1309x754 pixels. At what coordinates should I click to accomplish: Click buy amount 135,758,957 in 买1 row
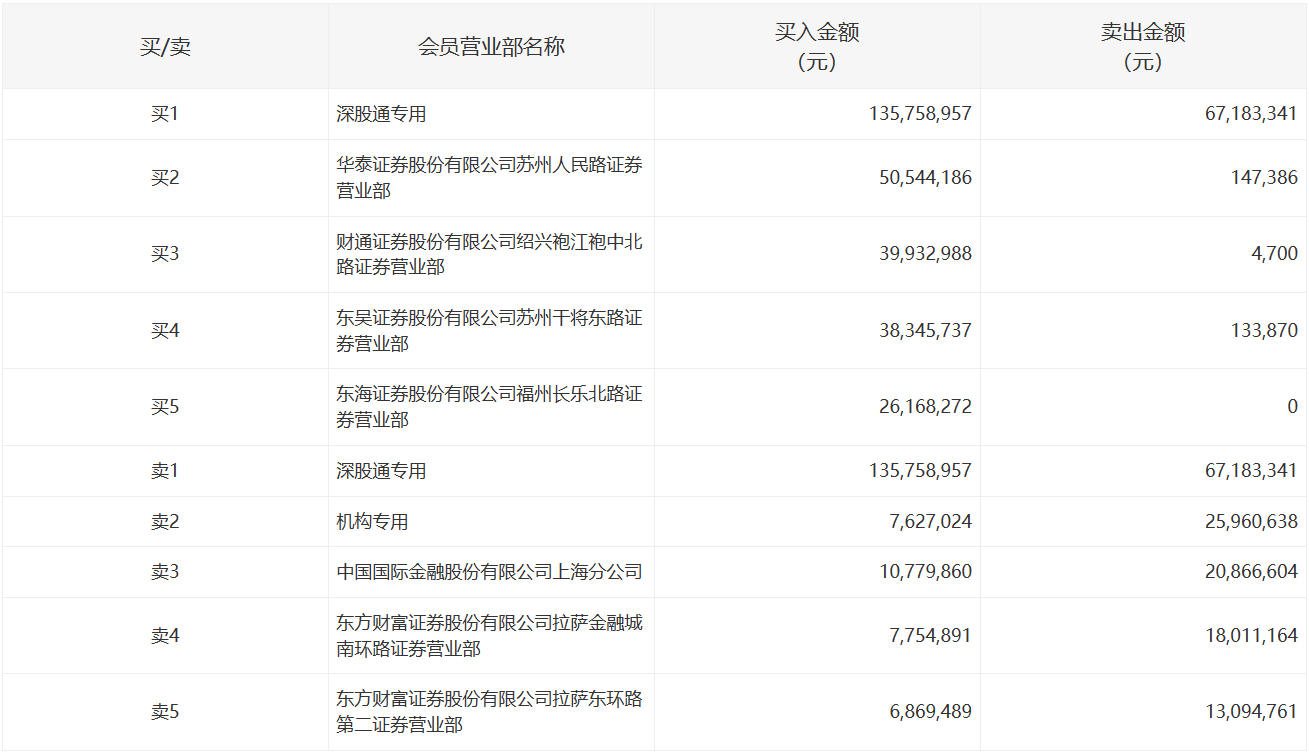(920, 114)
